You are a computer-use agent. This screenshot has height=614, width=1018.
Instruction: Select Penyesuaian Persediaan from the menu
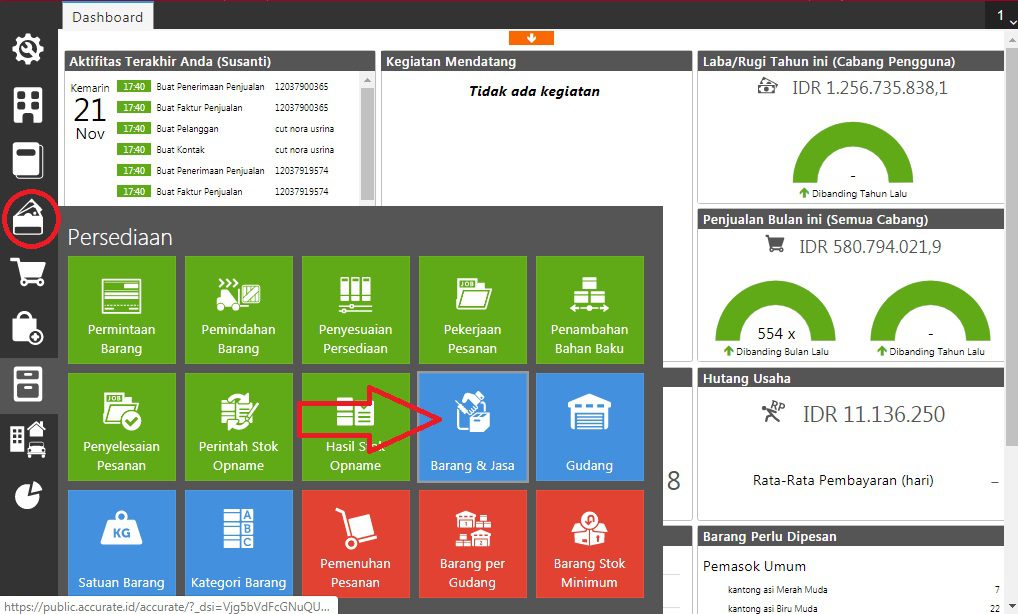point(355,310)
